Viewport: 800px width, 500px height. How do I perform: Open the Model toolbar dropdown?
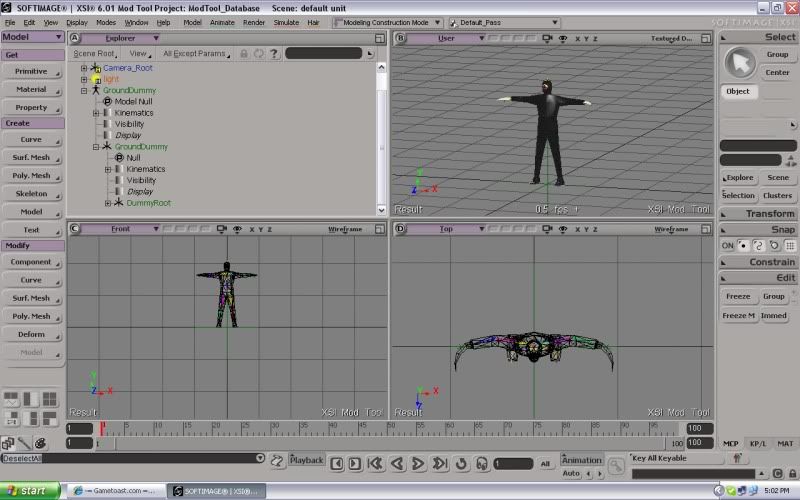pyautogui.click(x=33, y=37)
